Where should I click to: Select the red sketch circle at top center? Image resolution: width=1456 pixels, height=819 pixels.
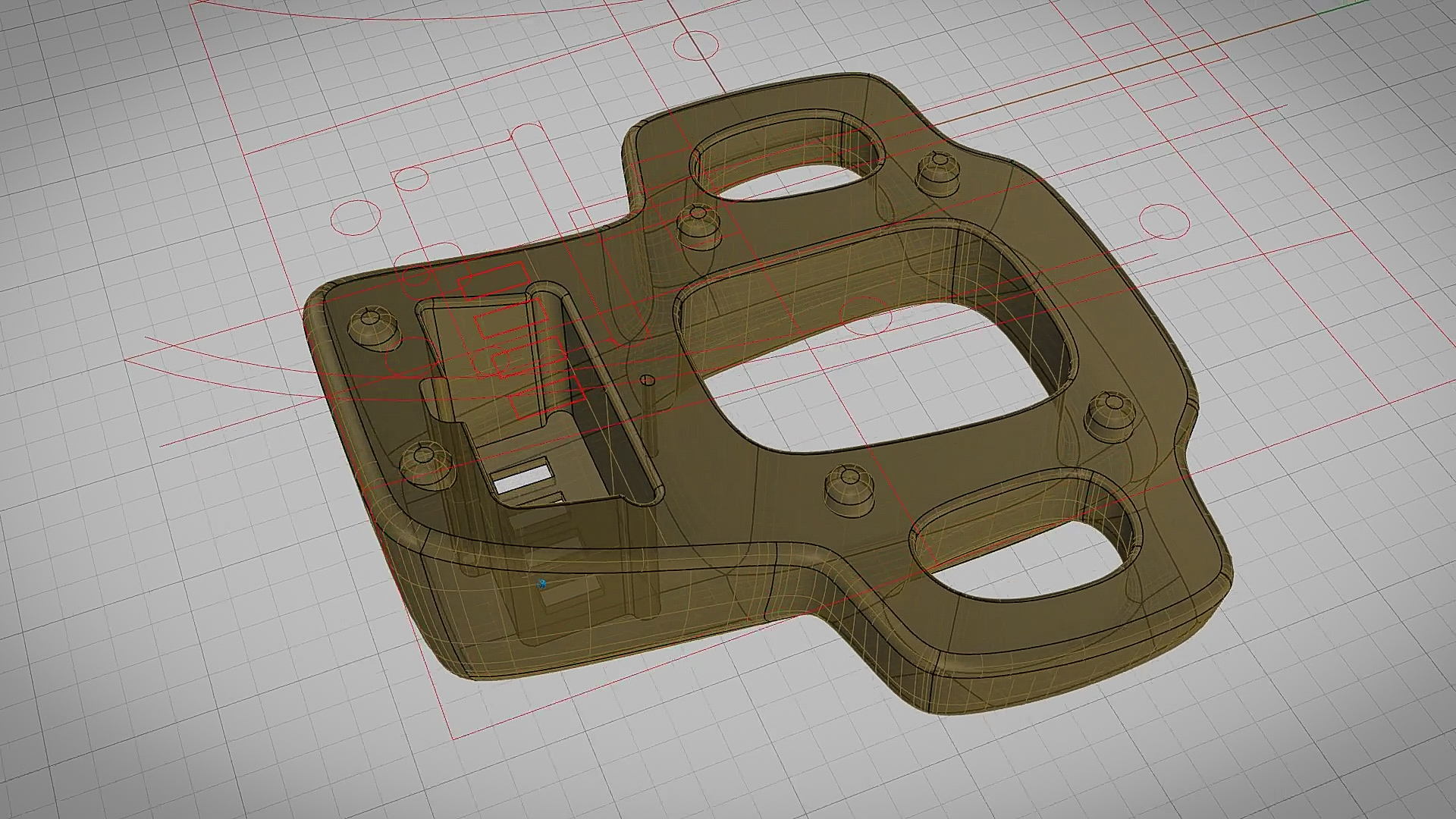click(x=695, y=45)
